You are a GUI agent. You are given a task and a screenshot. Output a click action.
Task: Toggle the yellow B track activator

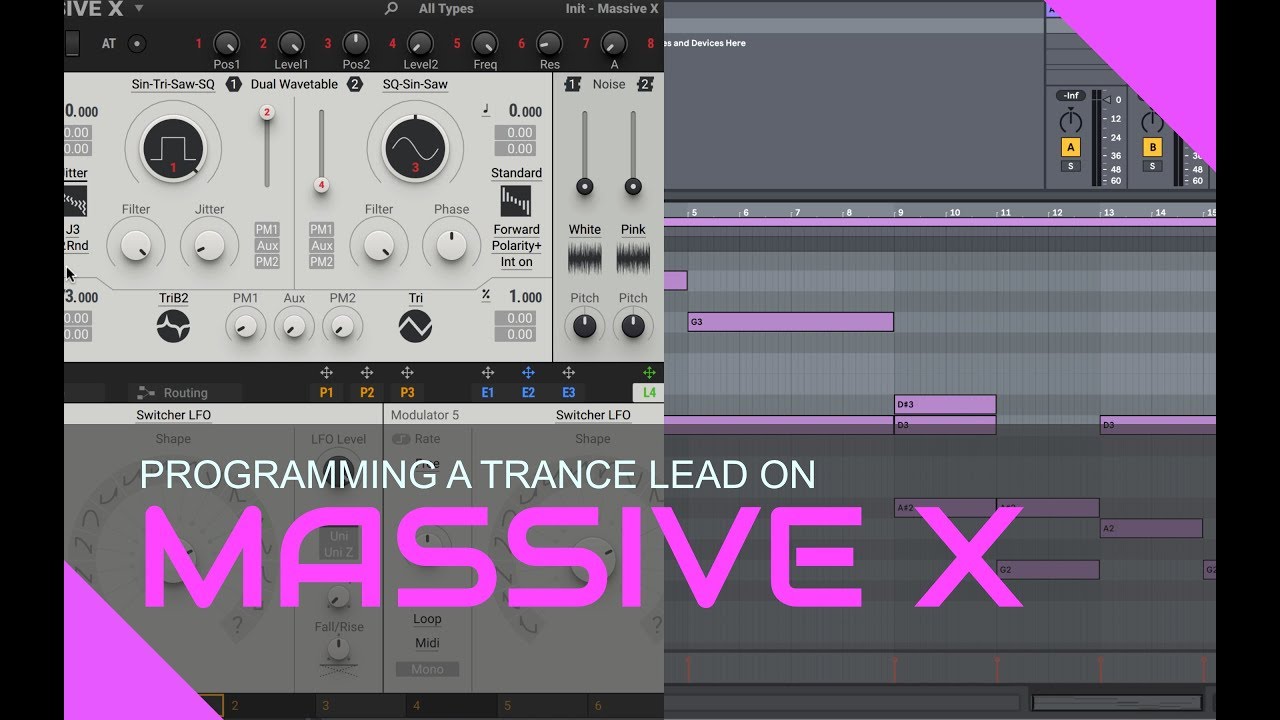pyautogui.click(x=1152, y=148)
